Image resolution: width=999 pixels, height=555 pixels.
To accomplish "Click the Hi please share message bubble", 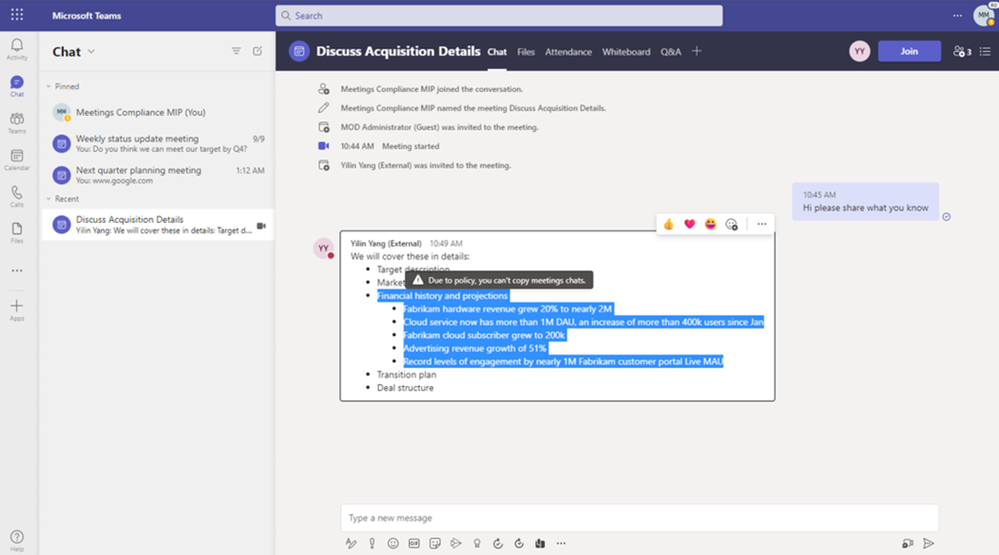I will tap(865, 201).
